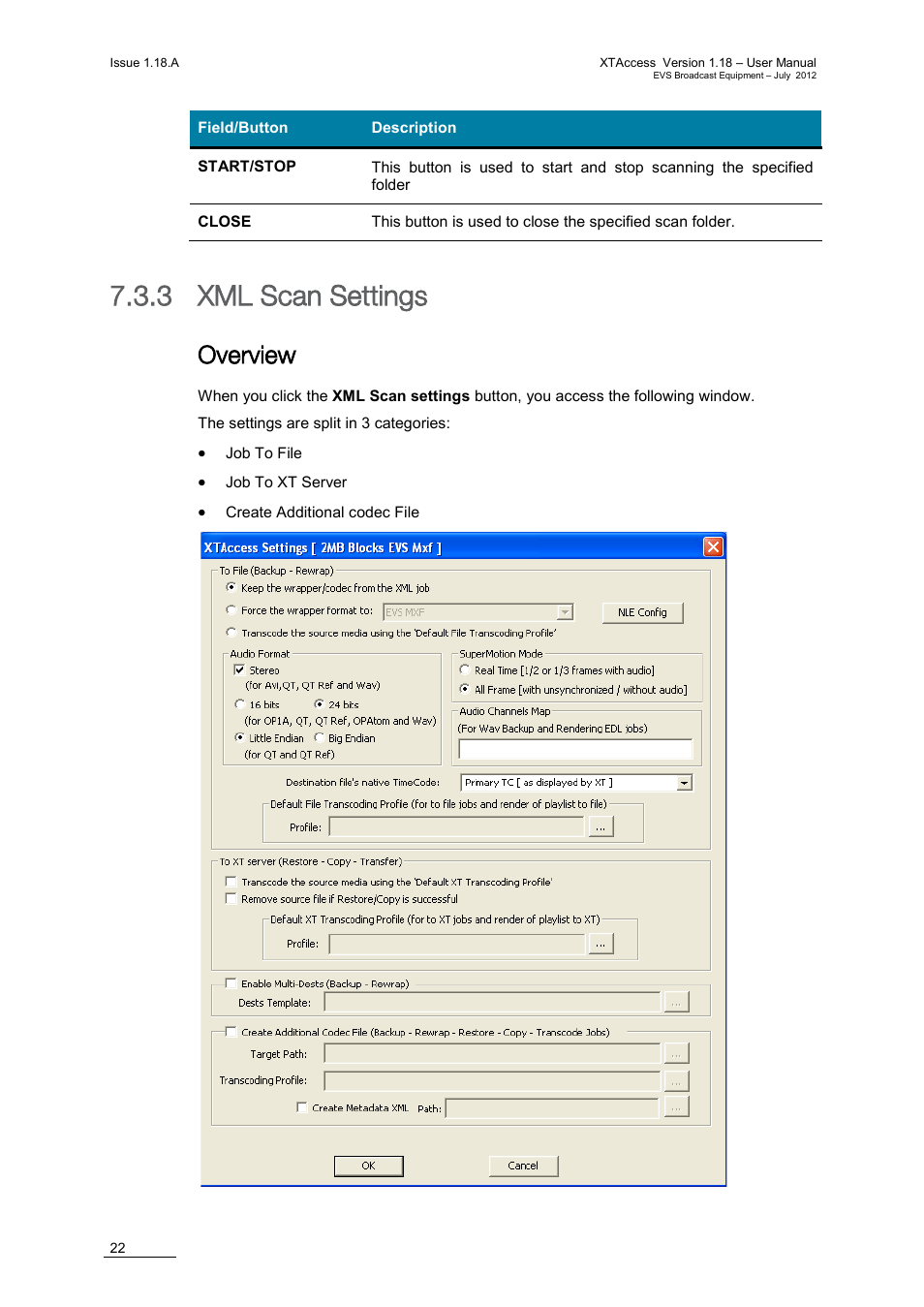Open Destination file's native TimeCode dropdown

click(685, 783)
